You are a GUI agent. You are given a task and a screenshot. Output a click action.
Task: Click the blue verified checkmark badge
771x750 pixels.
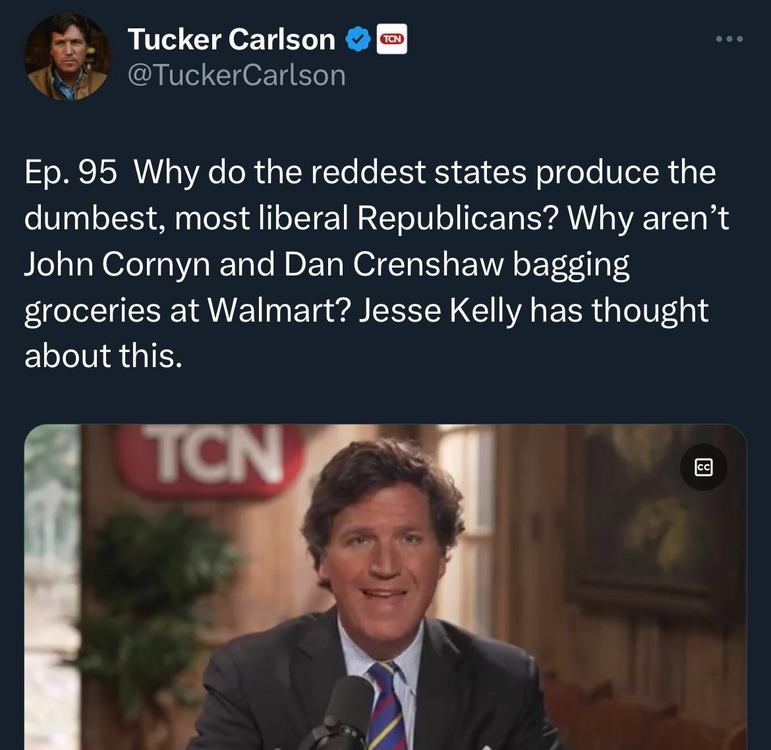click(358, 39)
